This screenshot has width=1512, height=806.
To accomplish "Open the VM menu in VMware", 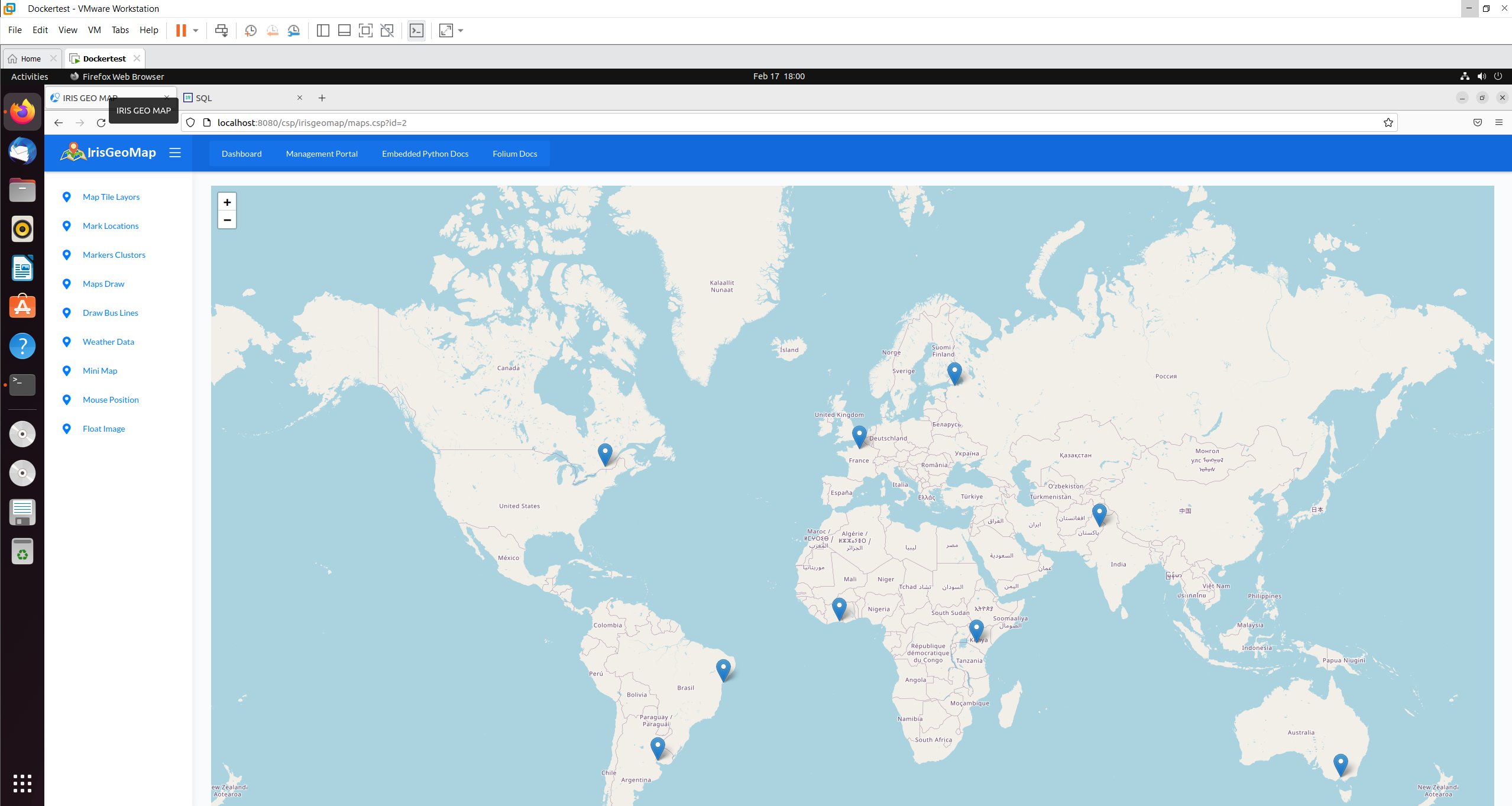I will 94,30.
